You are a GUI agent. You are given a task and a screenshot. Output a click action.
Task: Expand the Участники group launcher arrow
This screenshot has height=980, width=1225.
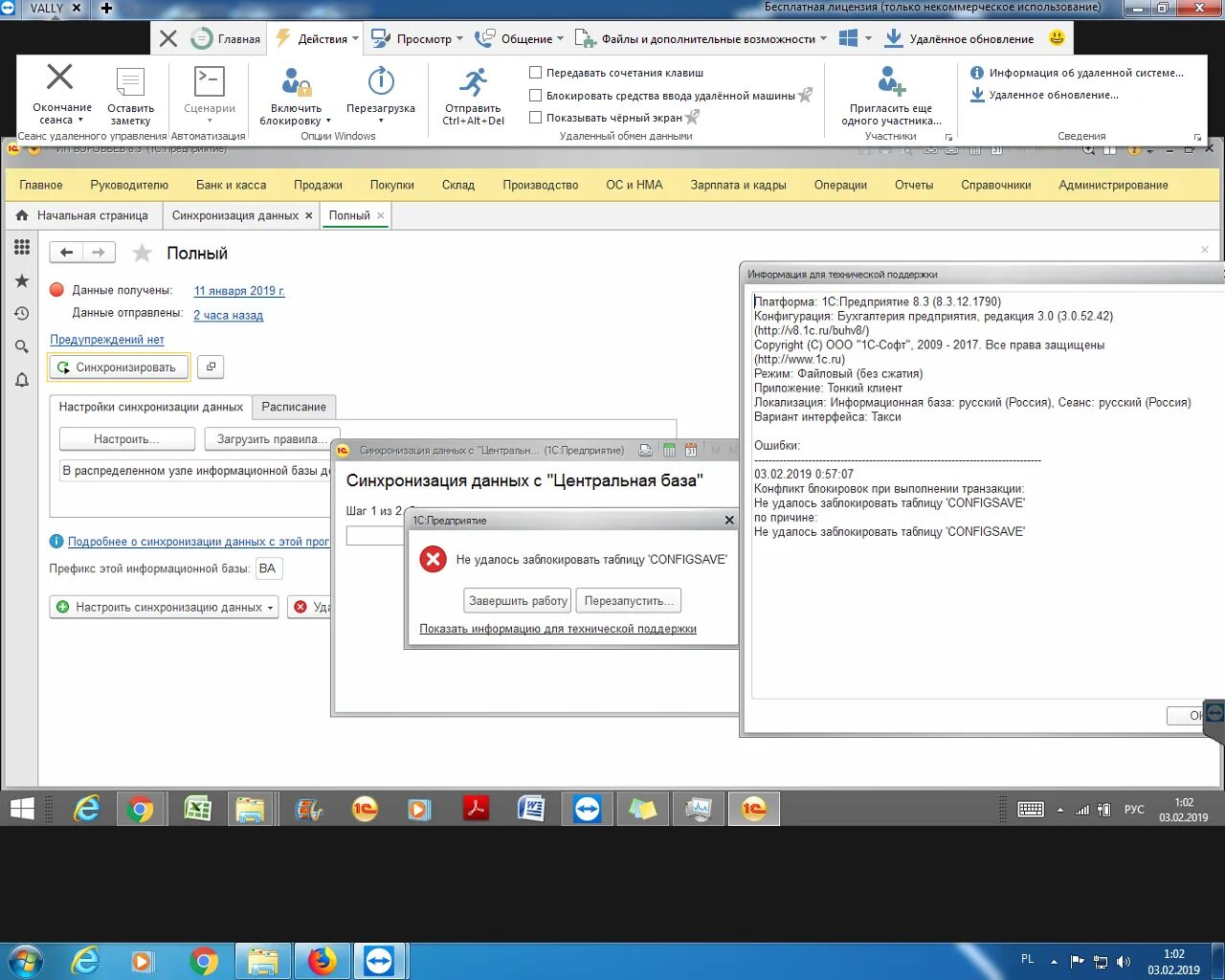coord(948,137)
